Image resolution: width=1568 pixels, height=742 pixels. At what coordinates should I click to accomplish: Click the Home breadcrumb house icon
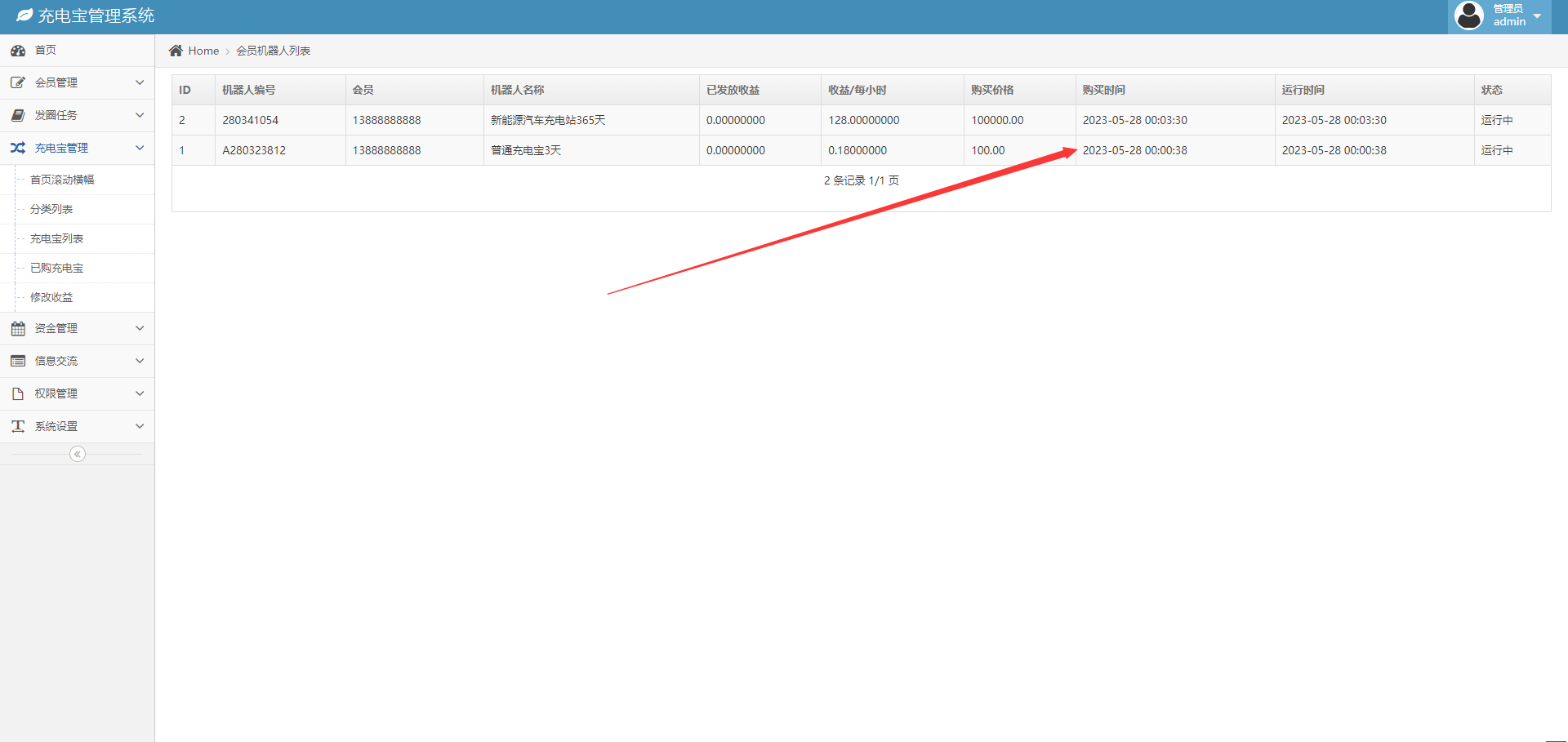(176, 51)
